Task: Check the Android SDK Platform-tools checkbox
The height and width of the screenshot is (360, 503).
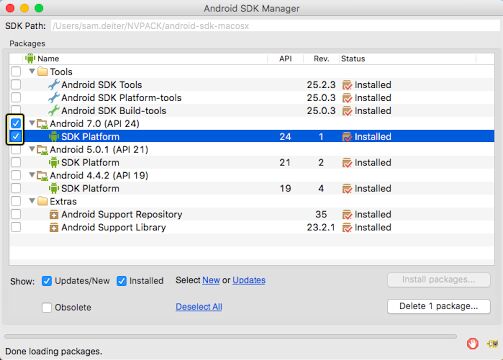Action: pyautogui.click(x=16, y=97)
